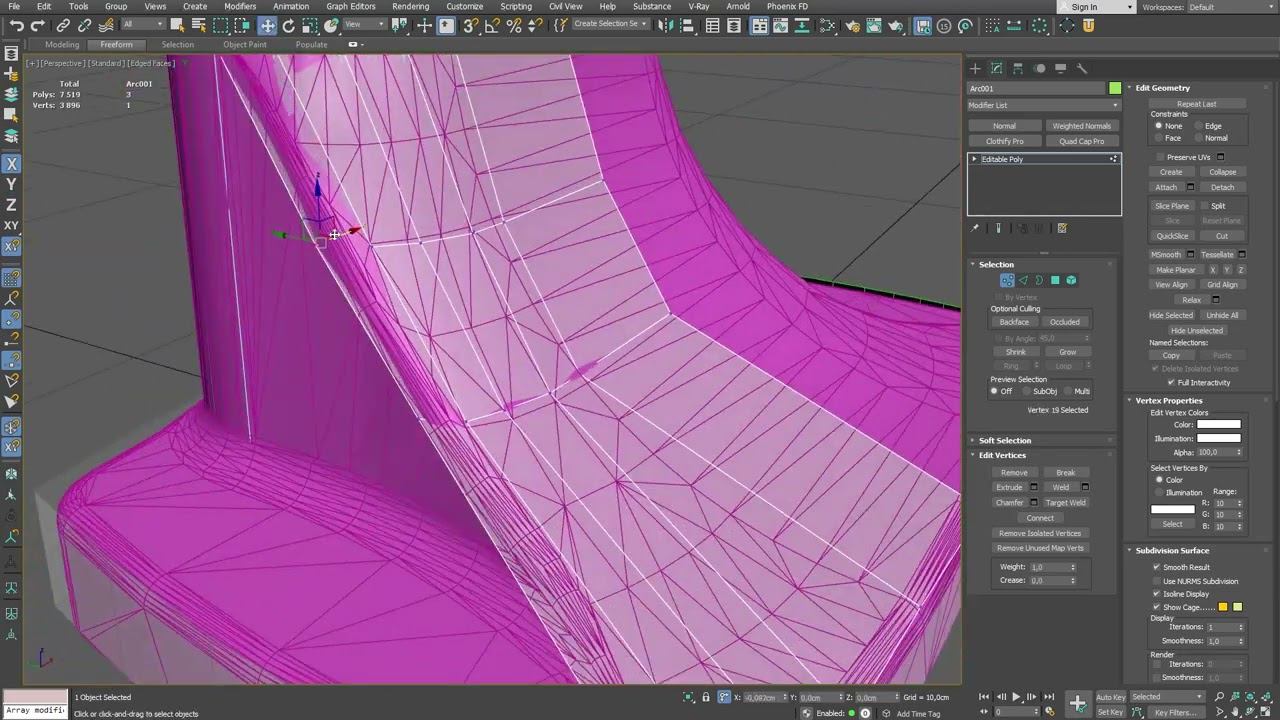Screen dimensions: 1280x720
Task: Enable the Preserve UVs checkbox
Action: coord(1160,157)
